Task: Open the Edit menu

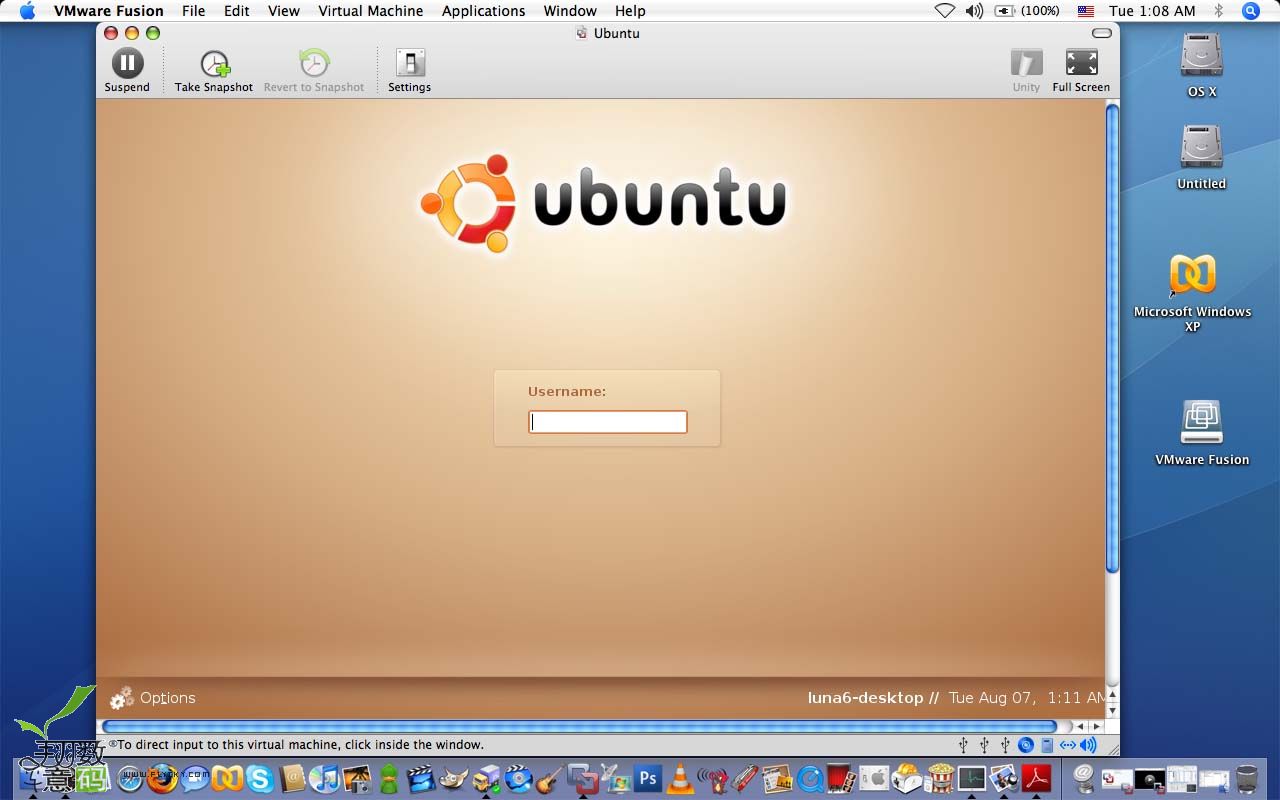Action: click(x=237, y=11)
